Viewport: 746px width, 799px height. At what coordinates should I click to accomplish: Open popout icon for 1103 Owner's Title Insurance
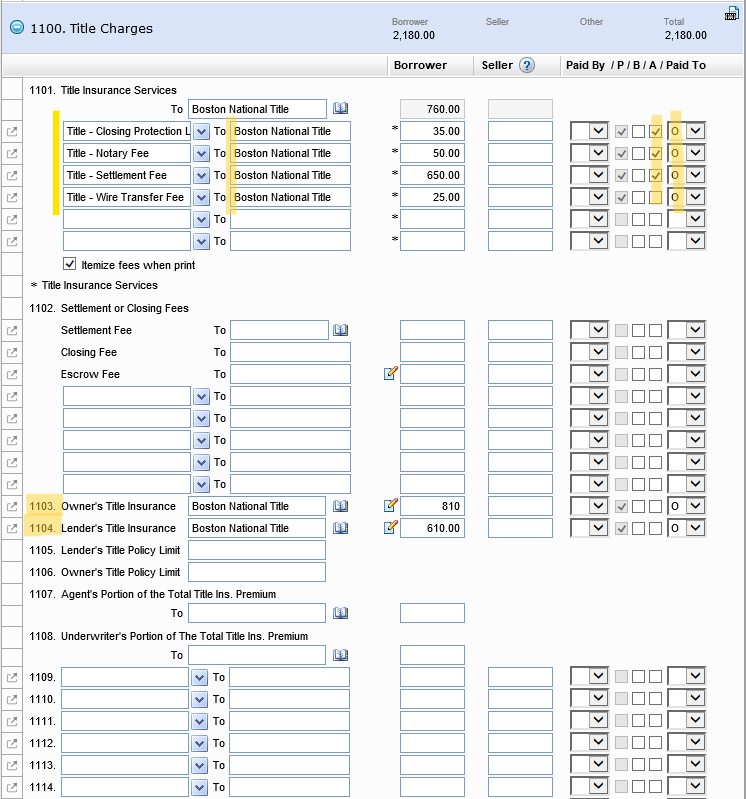click(x=12, y=506)
